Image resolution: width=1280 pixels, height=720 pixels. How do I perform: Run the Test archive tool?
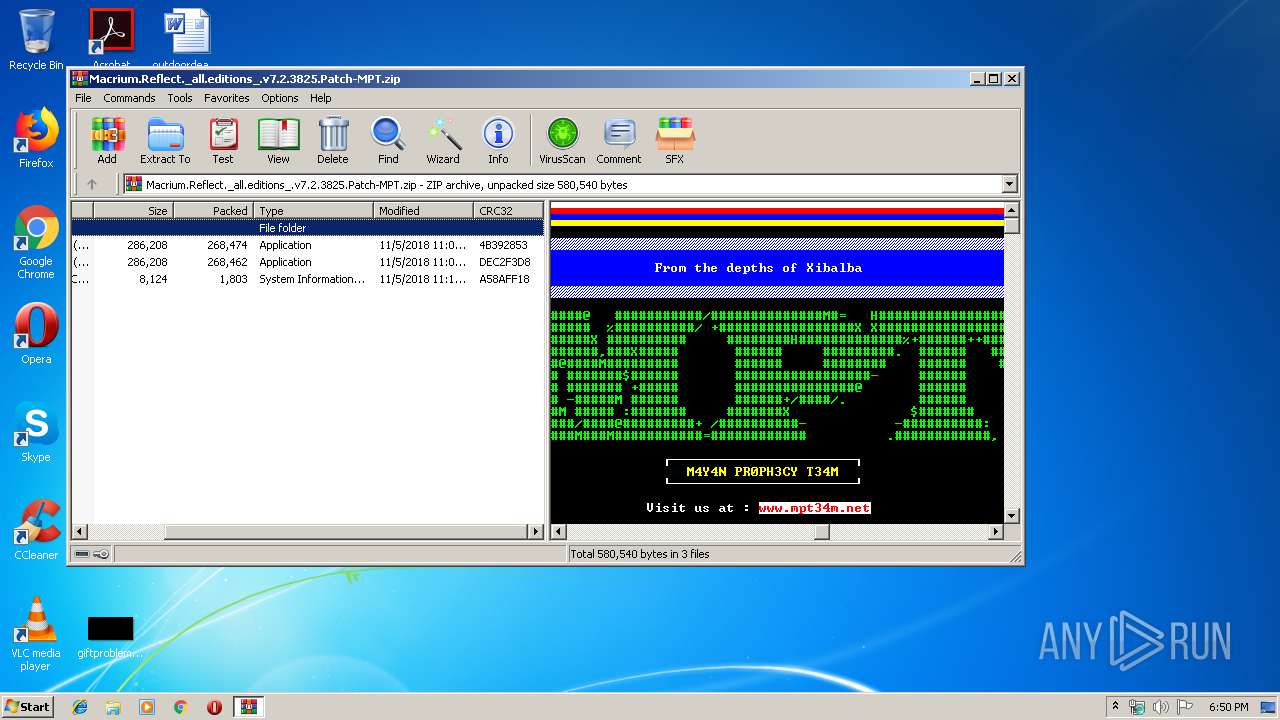pos(223,140)
